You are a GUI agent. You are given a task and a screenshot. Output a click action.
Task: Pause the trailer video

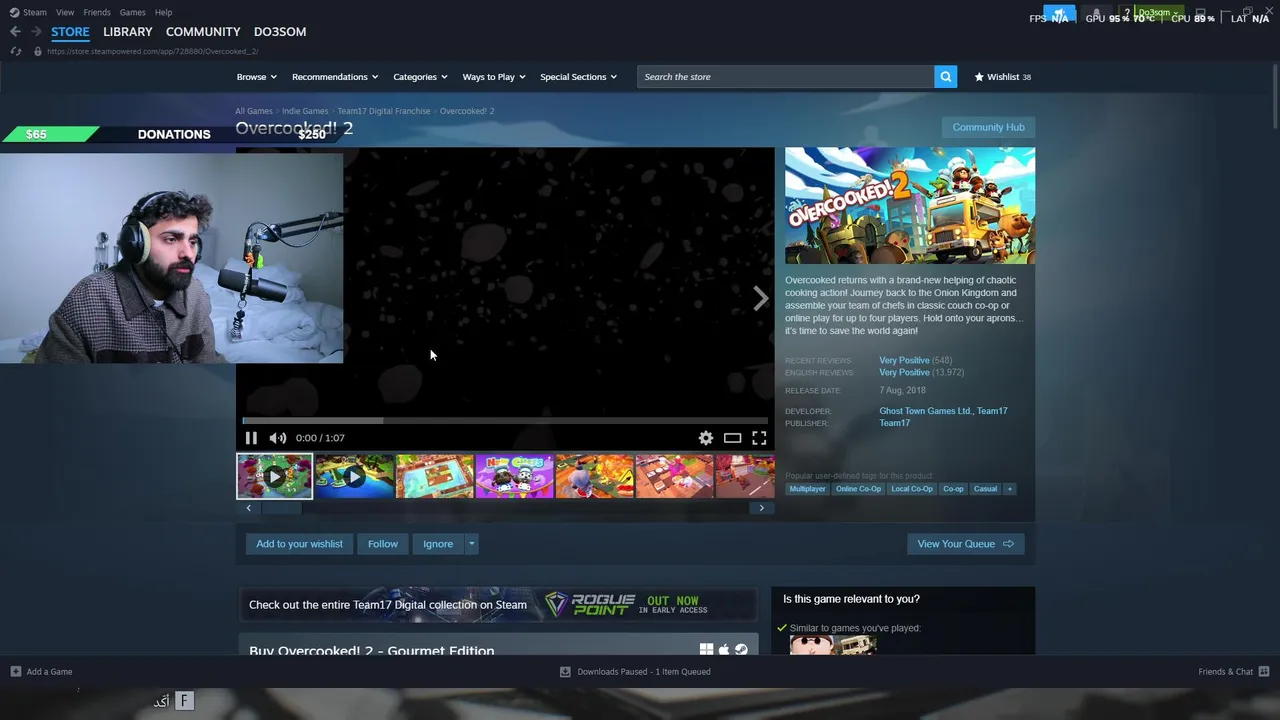click(251, 438)
